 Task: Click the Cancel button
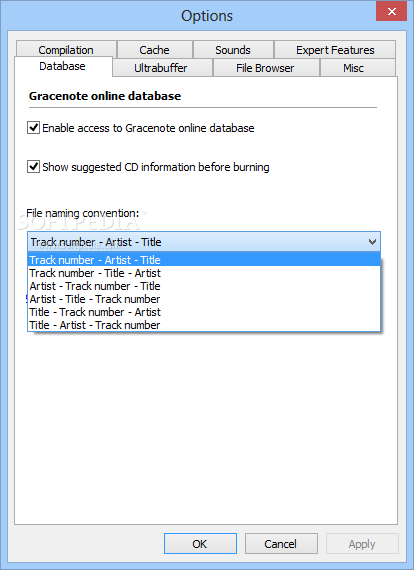(x=281, y=543)
